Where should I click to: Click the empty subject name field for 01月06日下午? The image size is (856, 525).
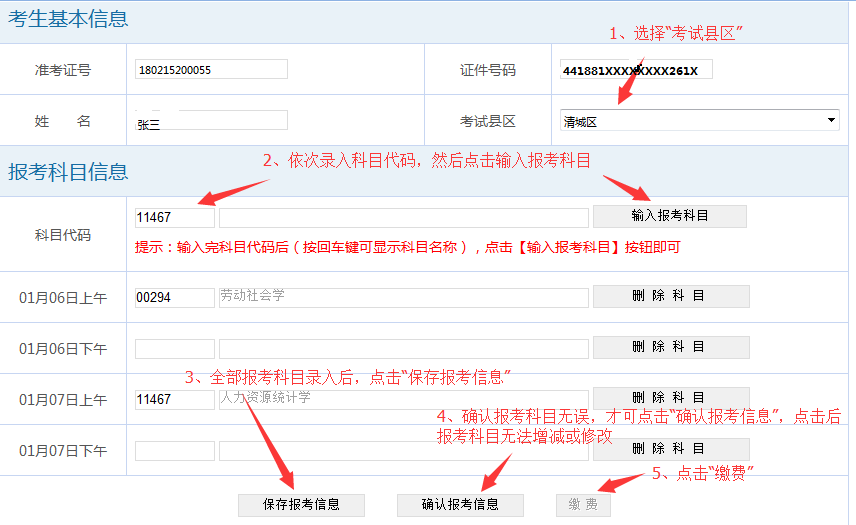pyautogui.click(x=404, y=349)
